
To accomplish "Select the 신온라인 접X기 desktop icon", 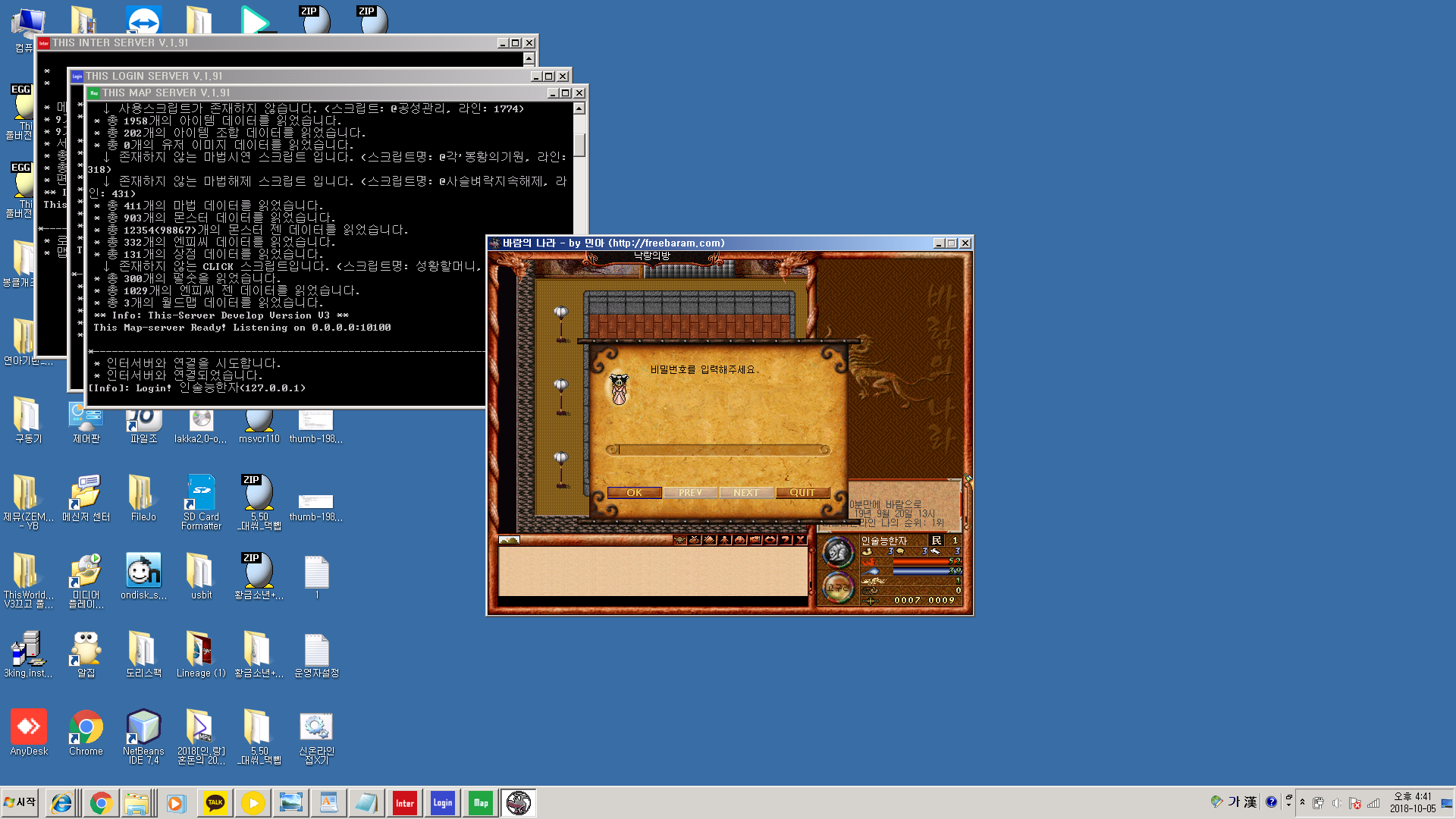I will [316, 736].
